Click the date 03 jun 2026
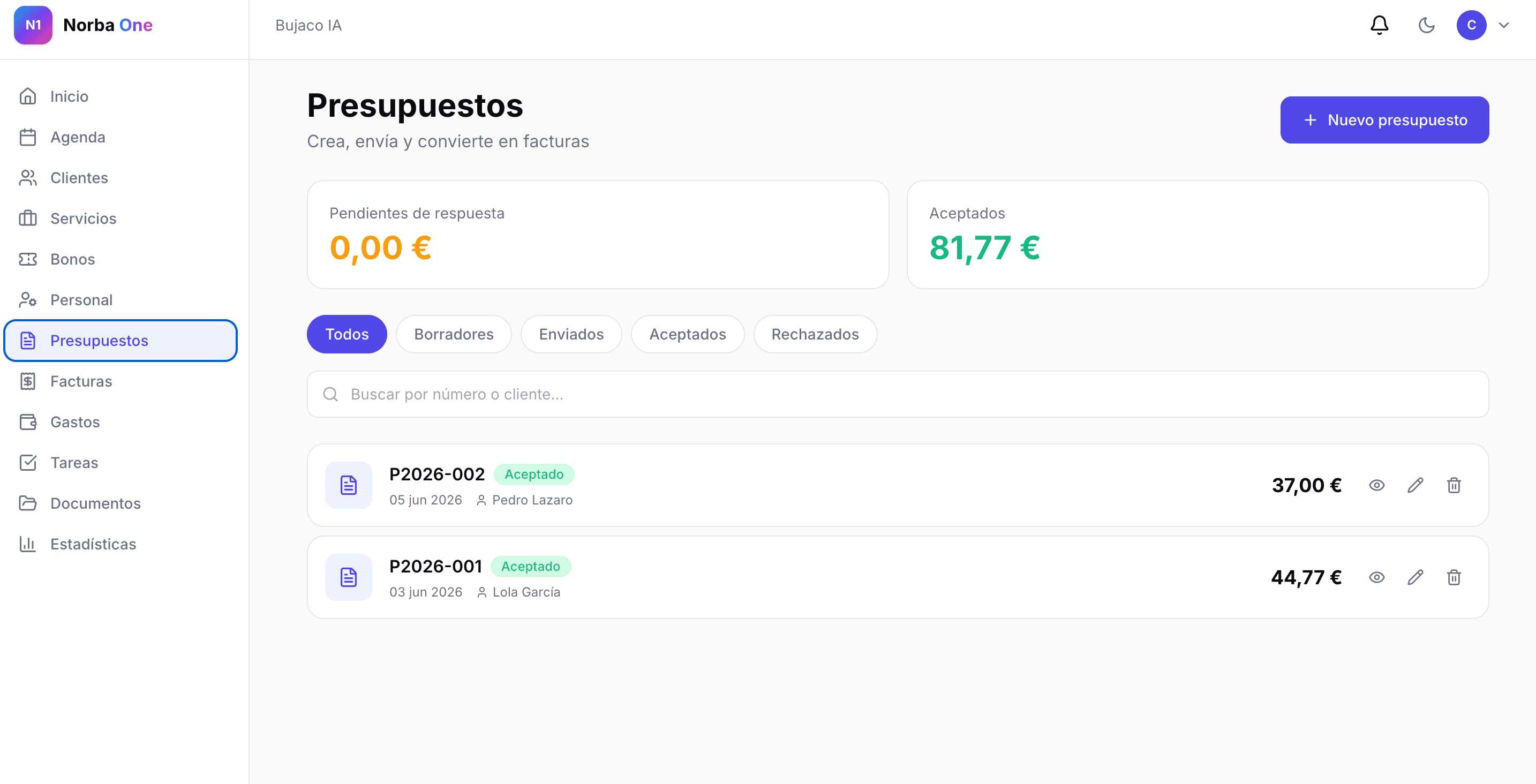Viewport: 1536px width, 784px height. point(425,591)
